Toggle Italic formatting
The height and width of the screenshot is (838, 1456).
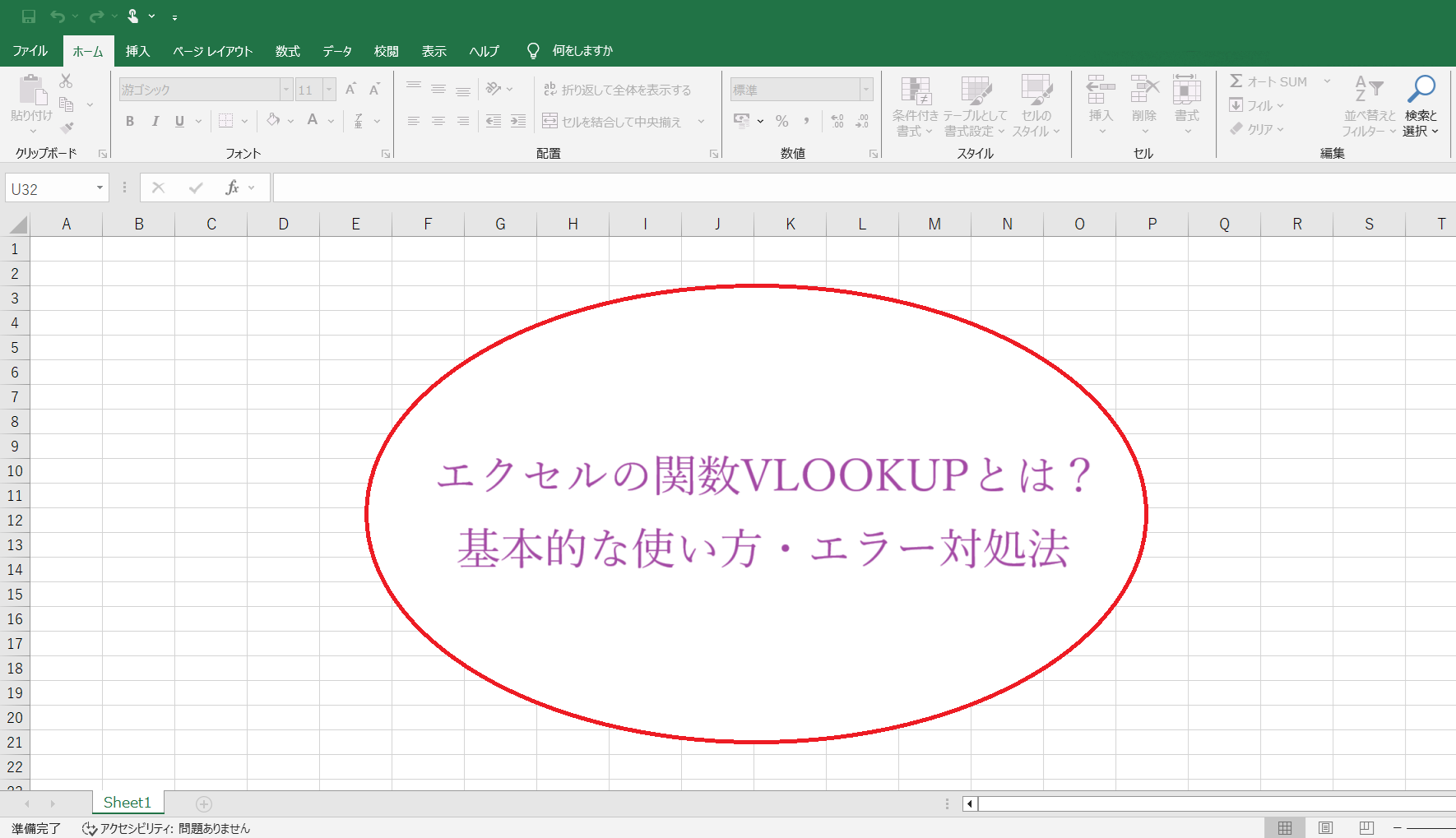click(155, 121)
